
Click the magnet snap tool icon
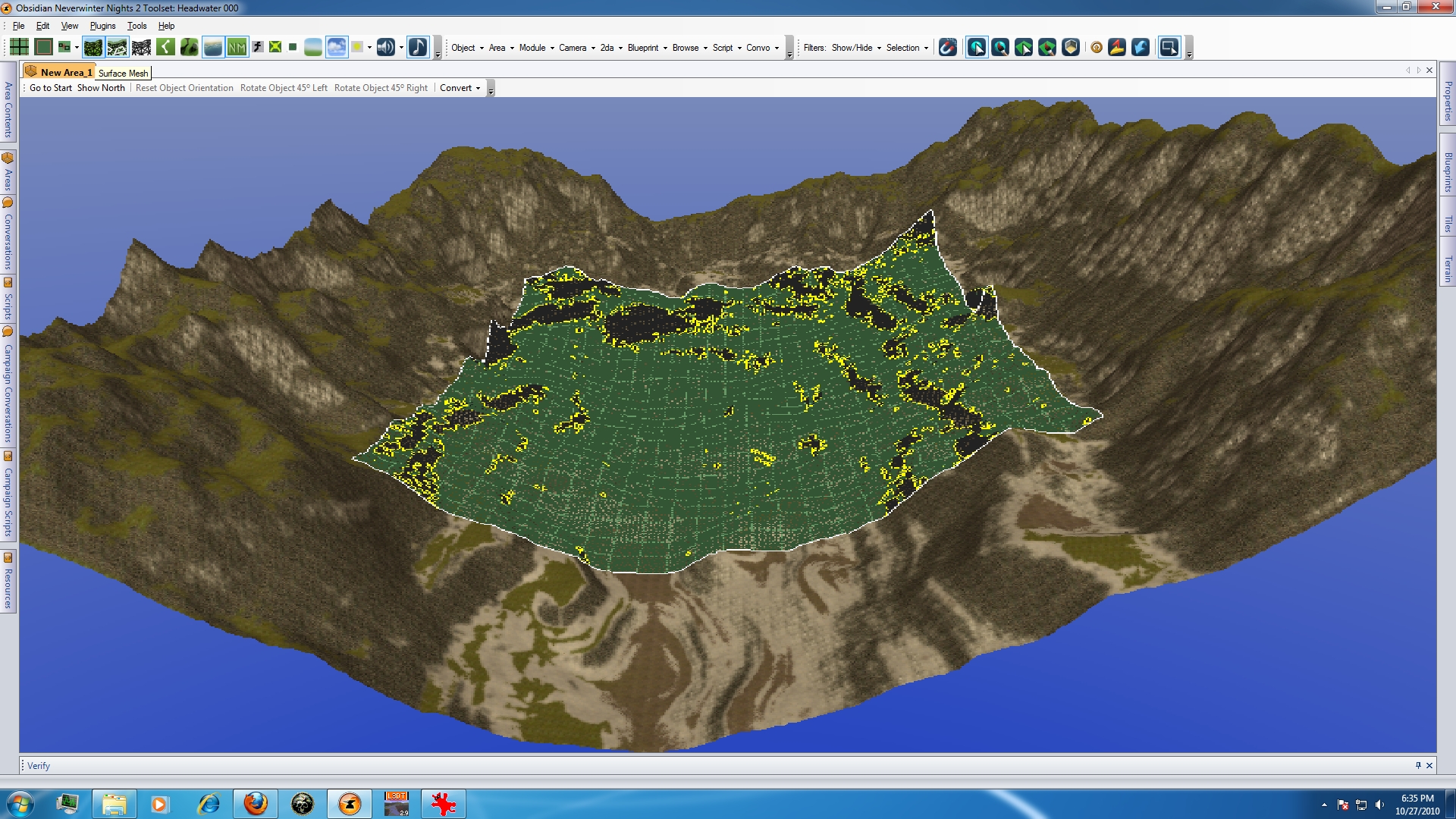click(x=947, y=47)
